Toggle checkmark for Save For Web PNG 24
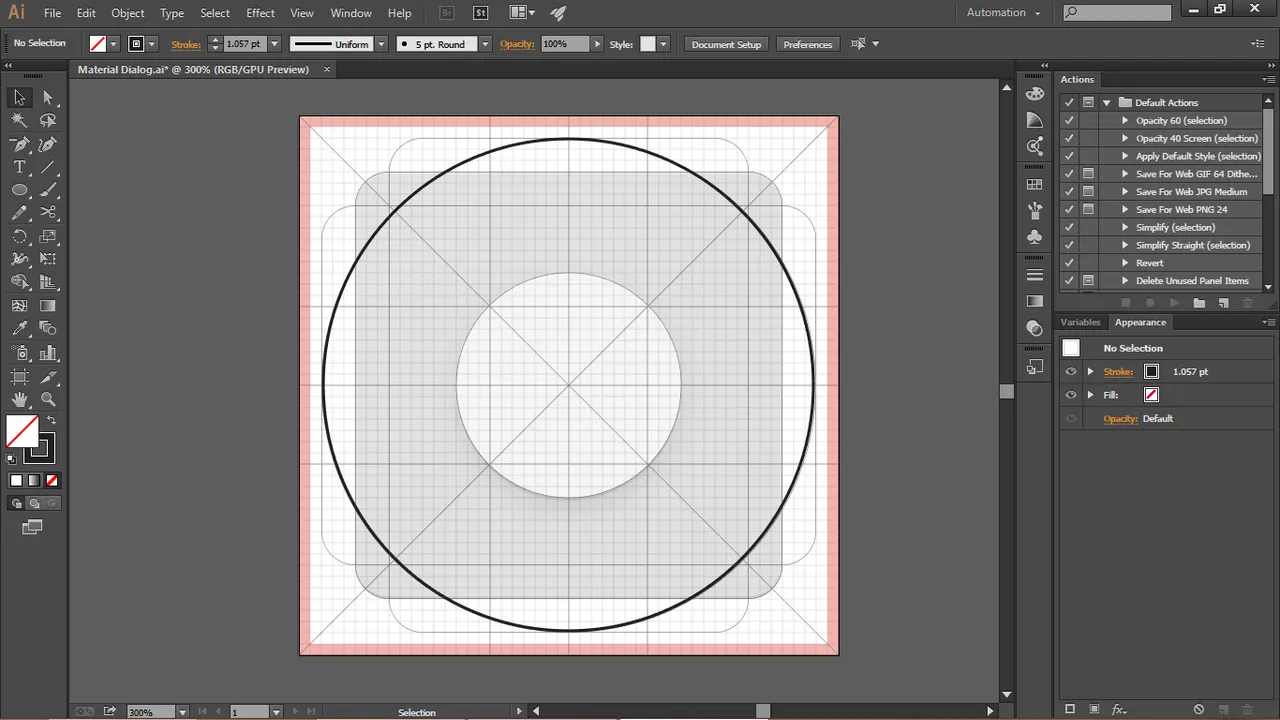The height and width of the screenshot is (720, 1280). (x=1069, y=209)
